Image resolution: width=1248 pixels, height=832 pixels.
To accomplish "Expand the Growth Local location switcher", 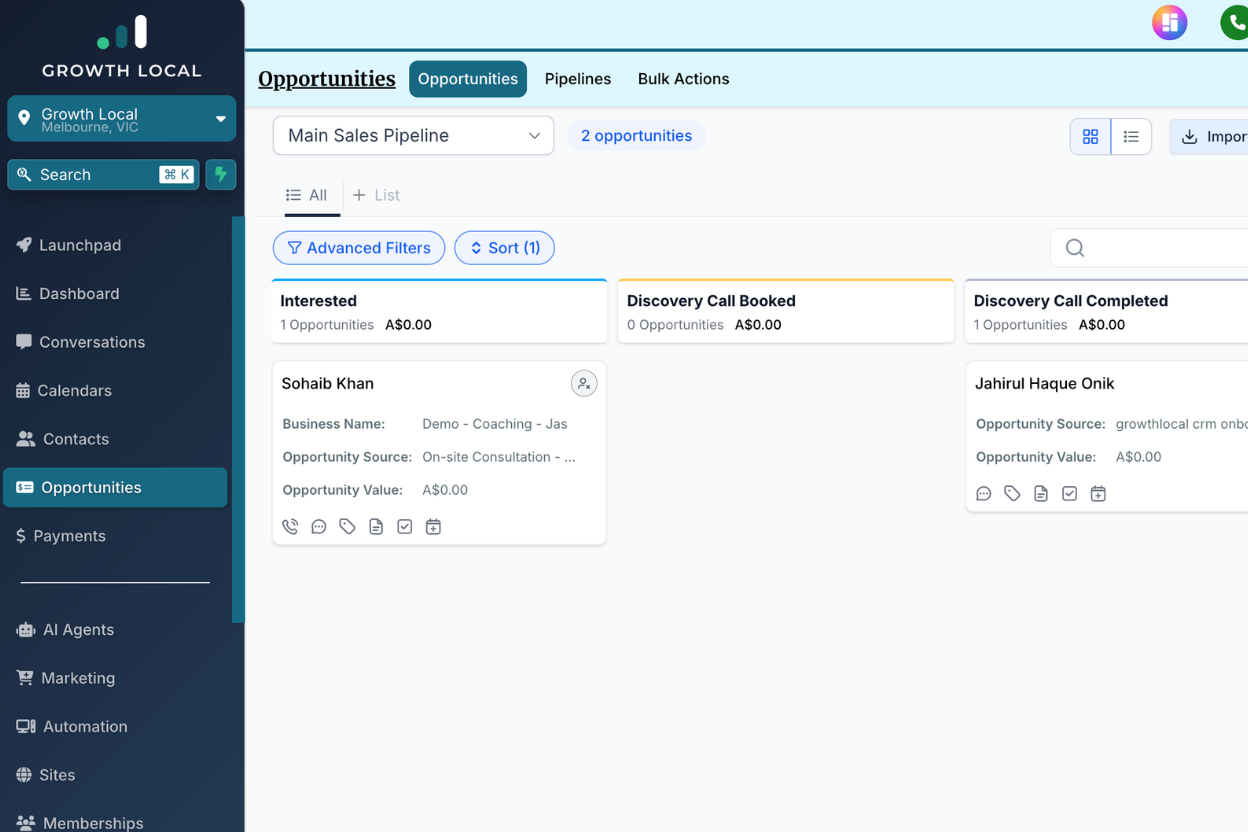I will (122, 119).
